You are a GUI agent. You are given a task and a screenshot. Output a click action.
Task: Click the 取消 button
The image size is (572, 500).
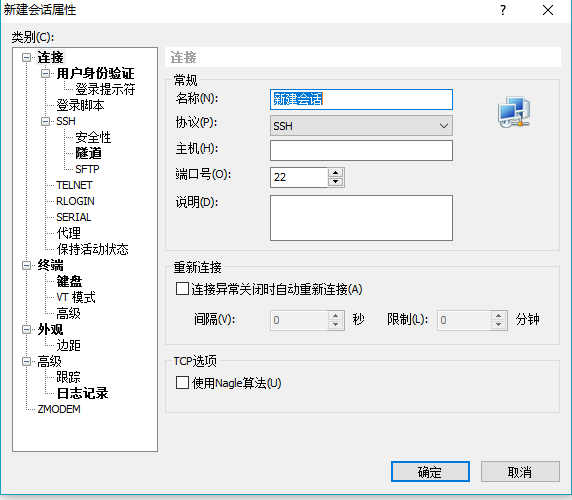(x=520, y=472)
